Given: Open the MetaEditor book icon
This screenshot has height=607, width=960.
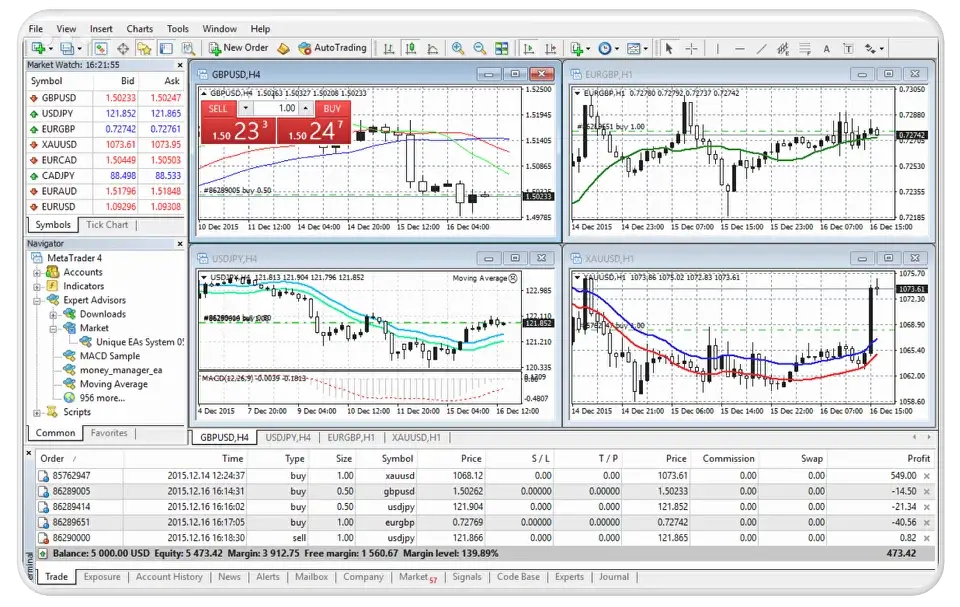Looking at the screenshot, I should tap(283, 48).
